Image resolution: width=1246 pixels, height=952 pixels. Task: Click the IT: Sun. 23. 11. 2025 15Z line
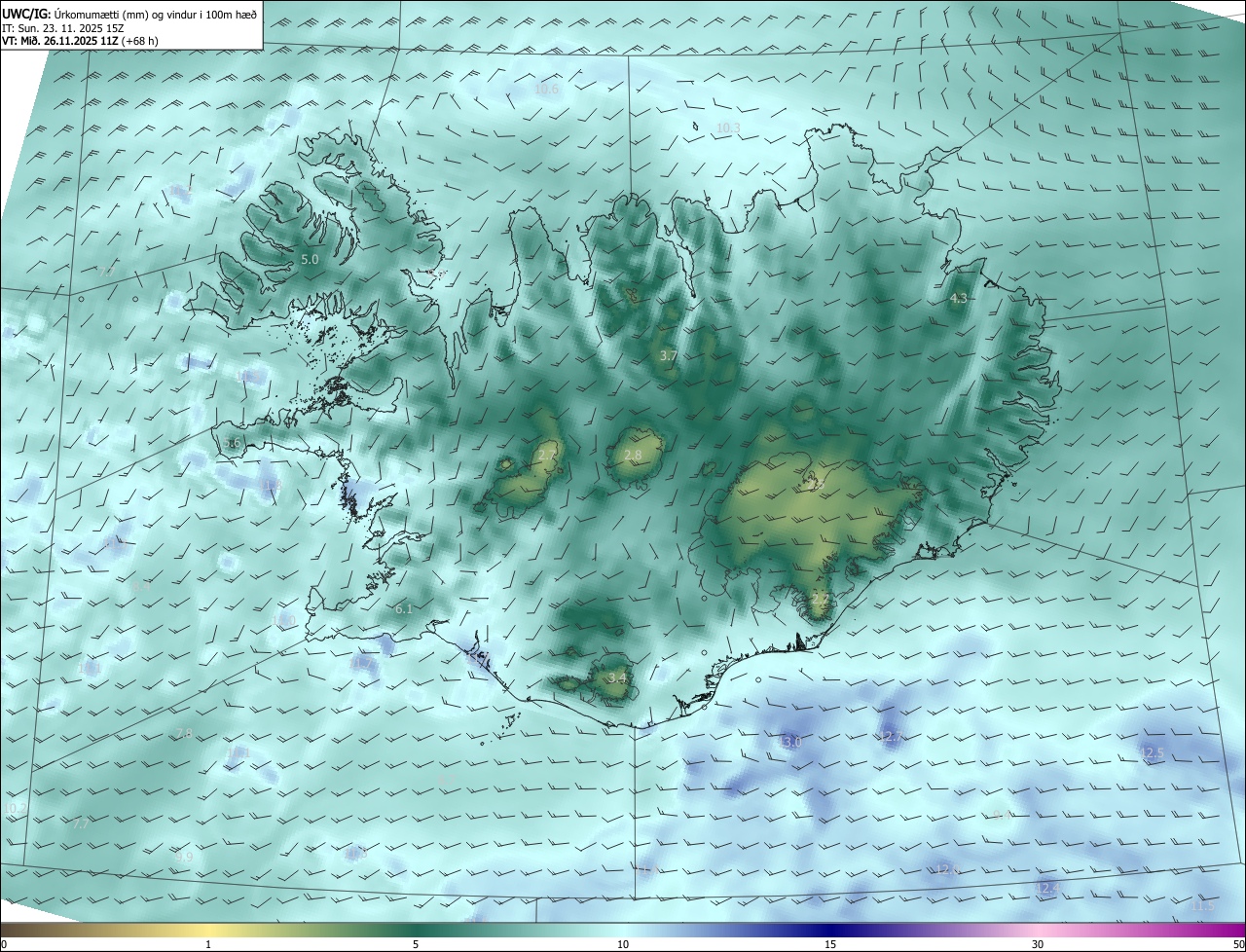63,27
